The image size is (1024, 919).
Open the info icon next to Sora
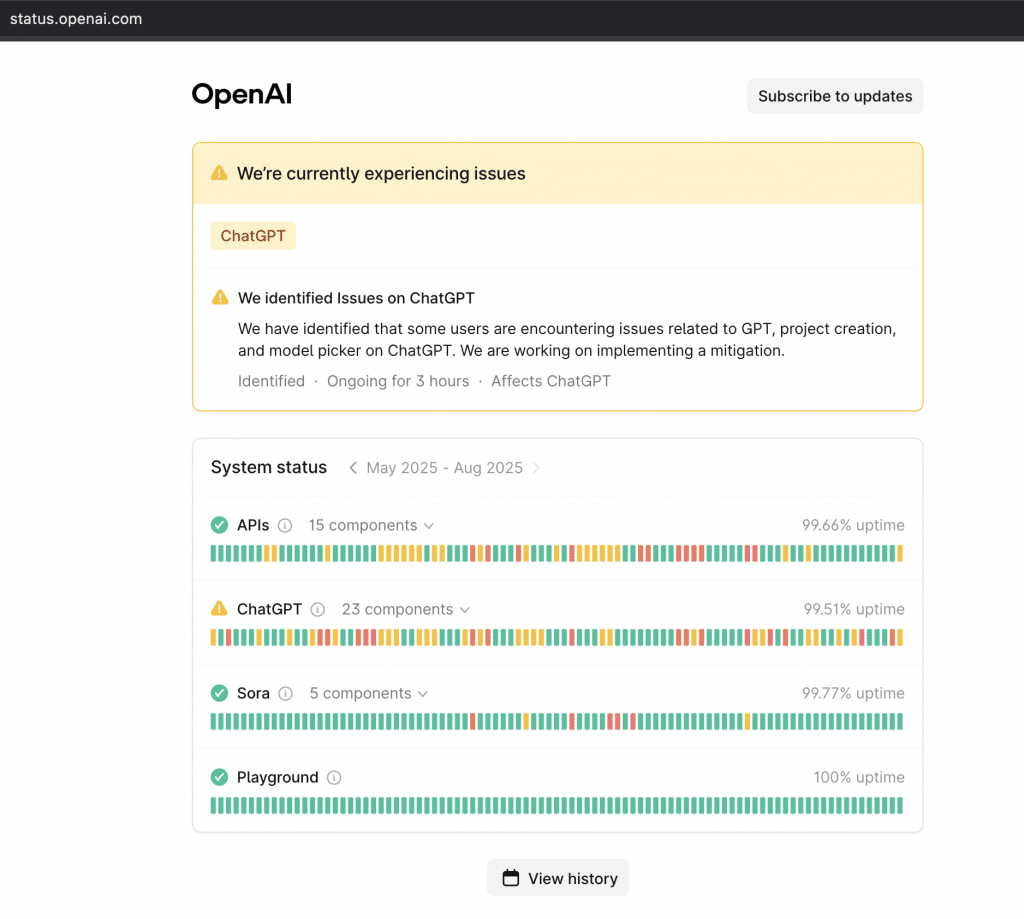click(x=285, y=694)
